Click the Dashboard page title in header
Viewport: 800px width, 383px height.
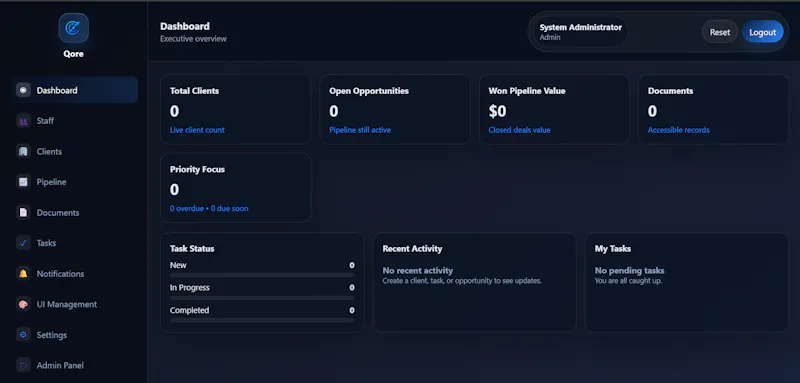(185, 27)
